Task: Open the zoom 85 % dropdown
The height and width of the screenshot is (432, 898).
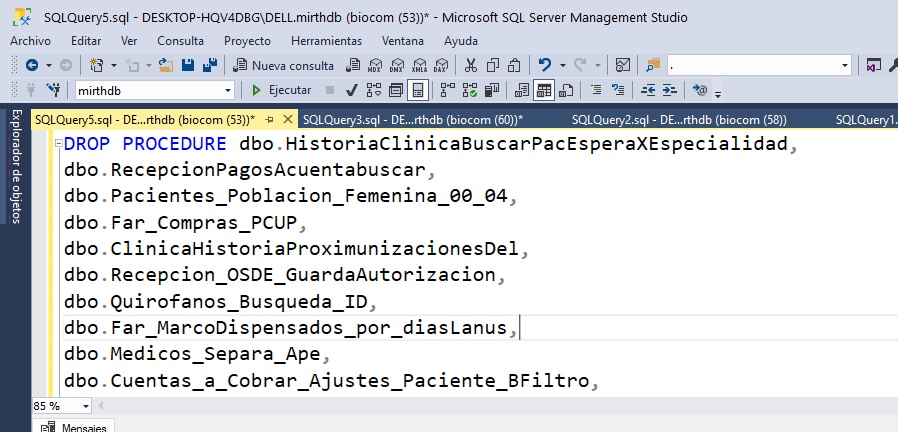Action: tap(86, 406)
